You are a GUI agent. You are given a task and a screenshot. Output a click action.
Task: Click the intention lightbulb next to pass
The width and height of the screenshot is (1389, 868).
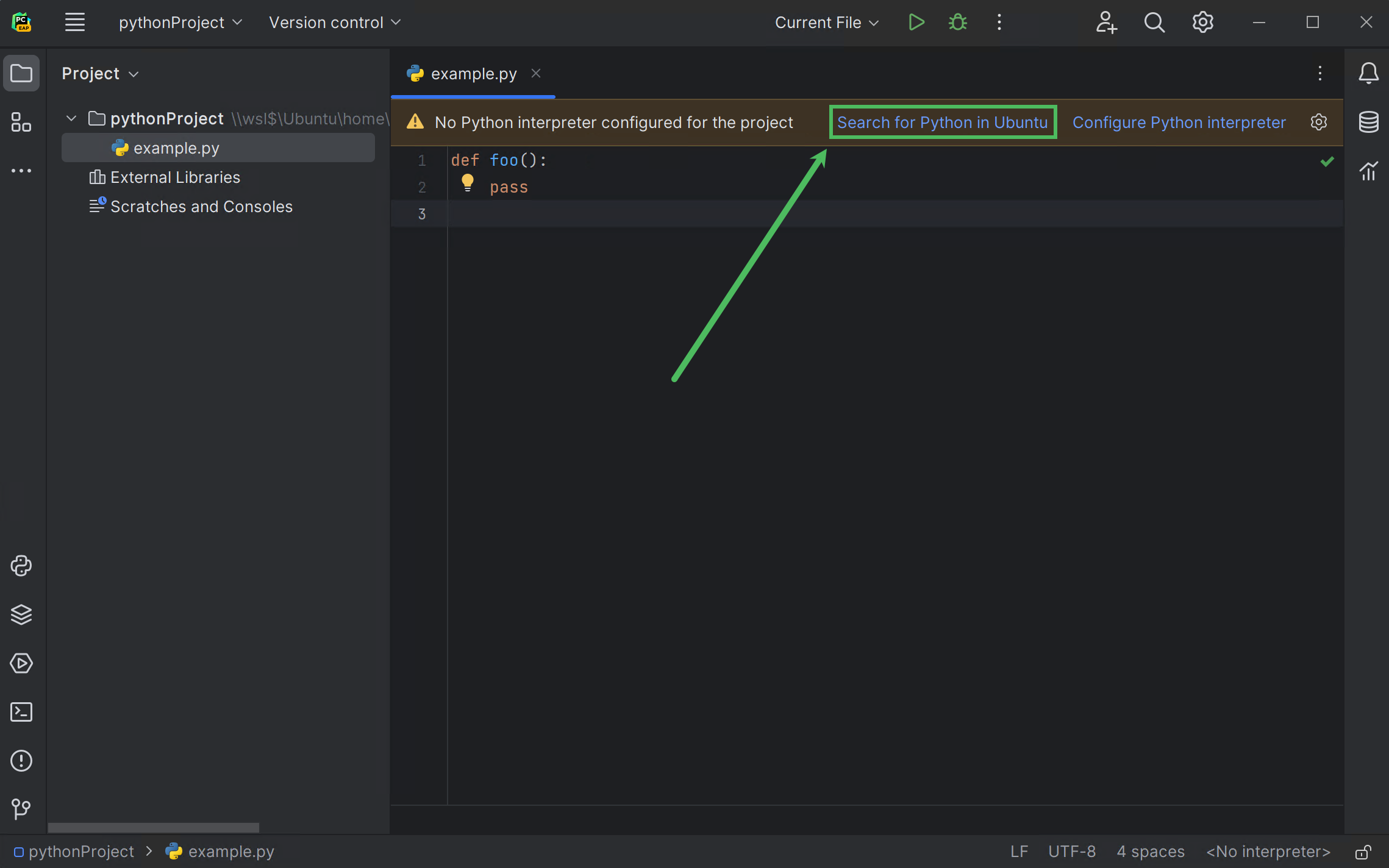pos(467,183)
